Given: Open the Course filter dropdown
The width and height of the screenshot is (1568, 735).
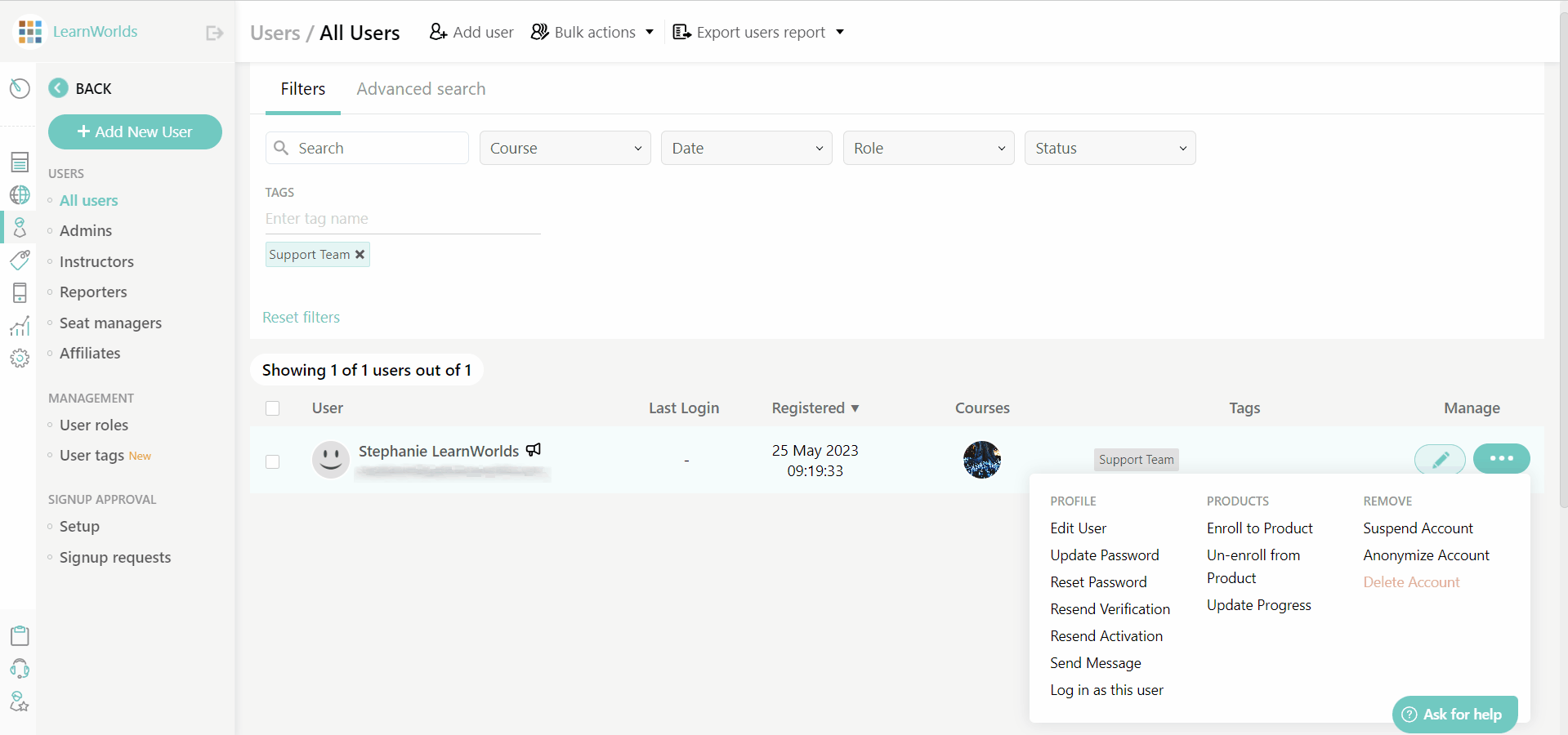Looking at the screenshot, I should tap(565, 148).
